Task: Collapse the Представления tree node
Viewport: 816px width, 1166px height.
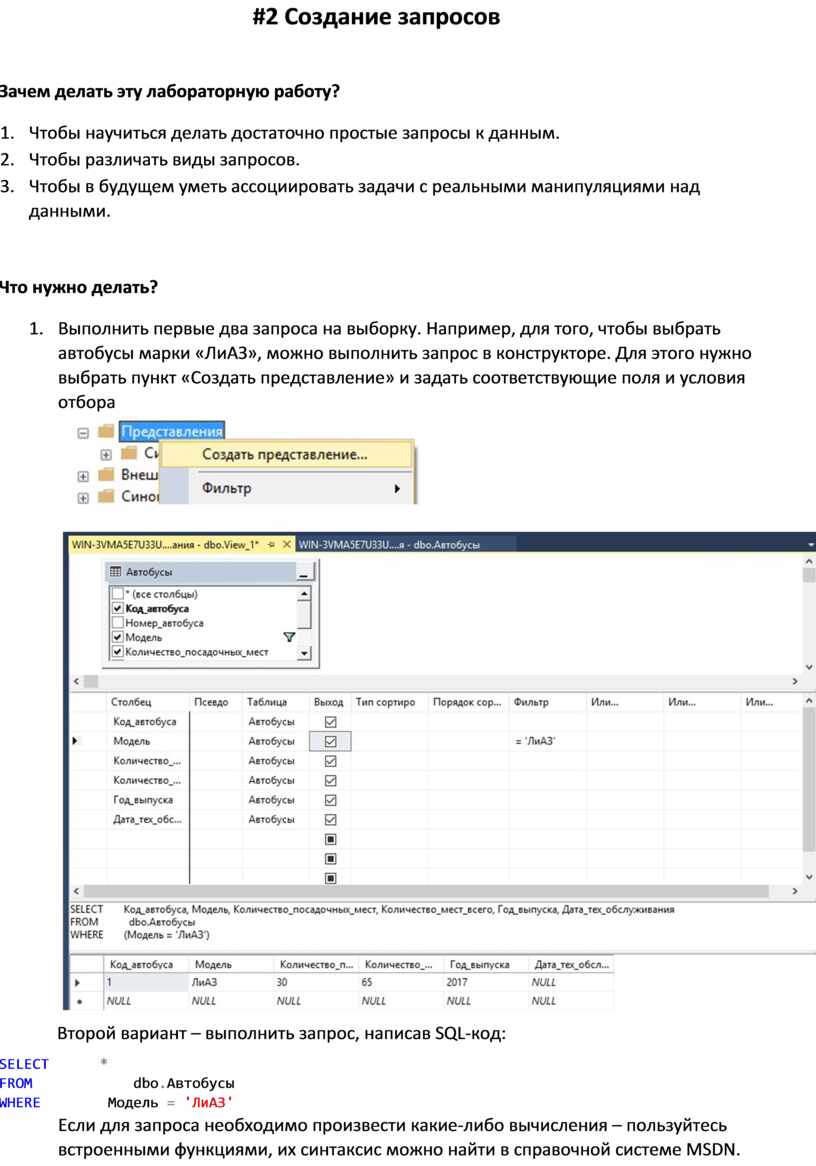Action: pyautogui.click(x=83, y=433)
